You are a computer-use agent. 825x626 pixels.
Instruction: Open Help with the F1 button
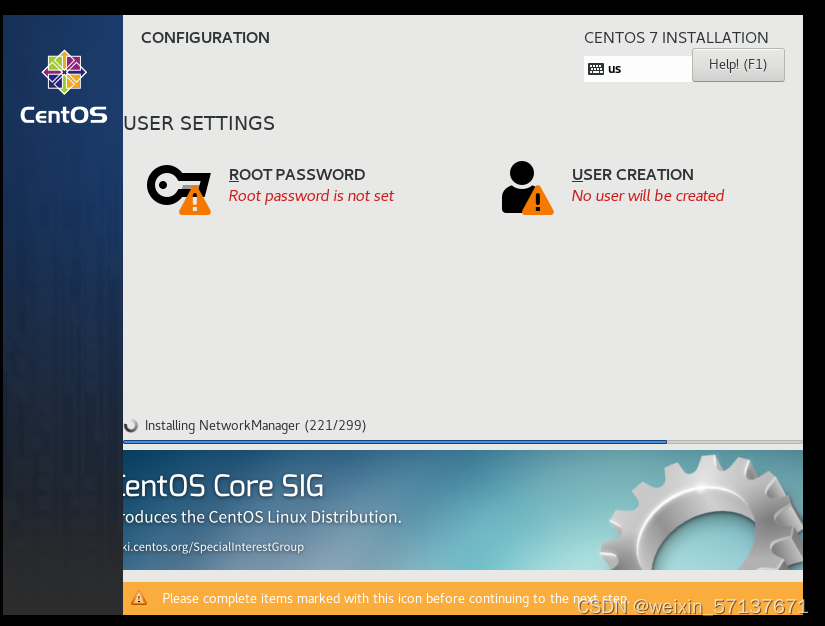[738, 65]
